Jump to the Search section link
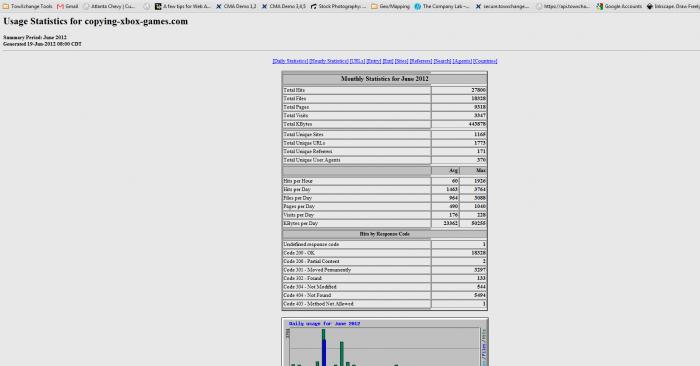 click(442, 61)
